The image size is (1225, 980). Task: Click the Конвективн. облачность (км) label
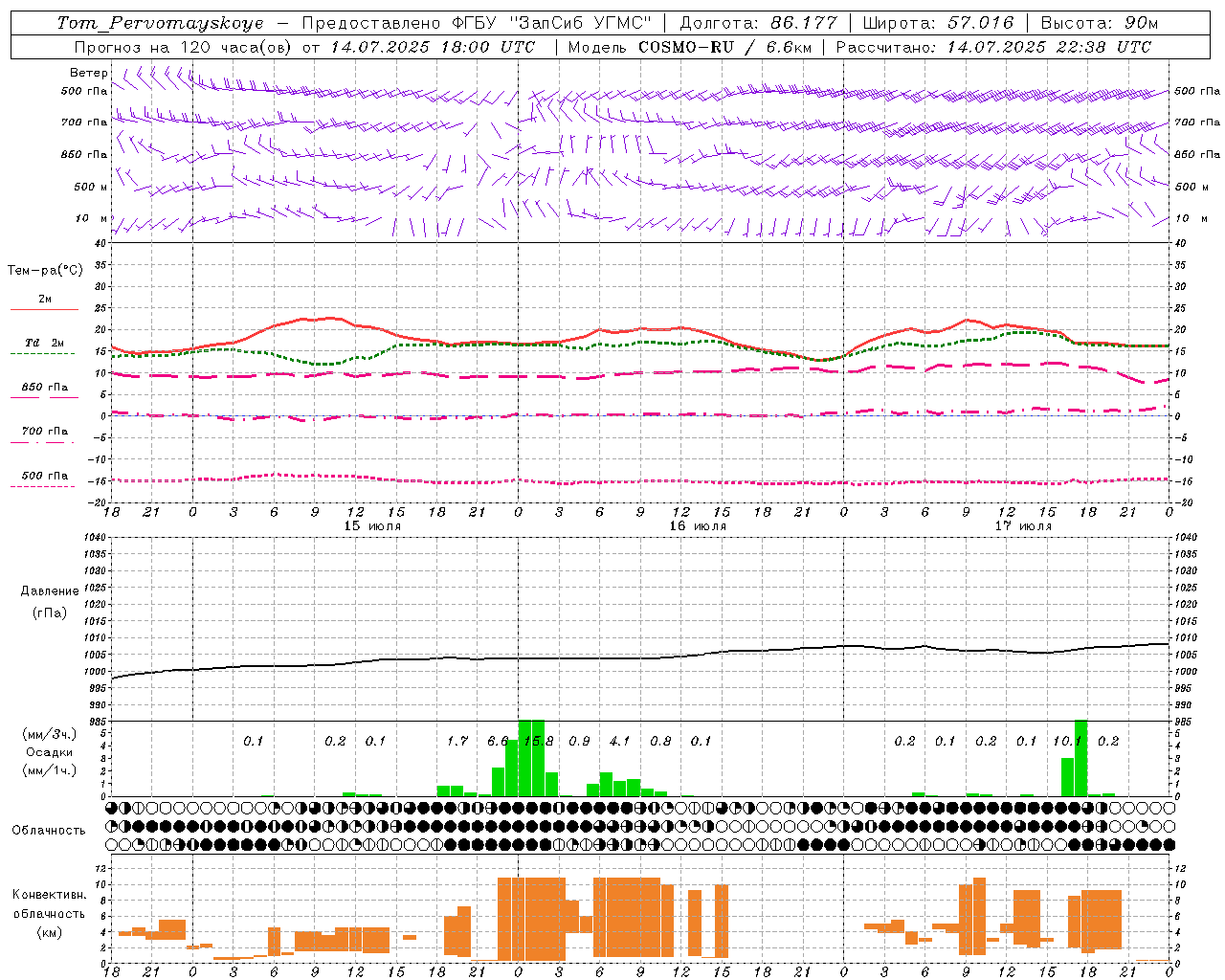tap(49, 913)
